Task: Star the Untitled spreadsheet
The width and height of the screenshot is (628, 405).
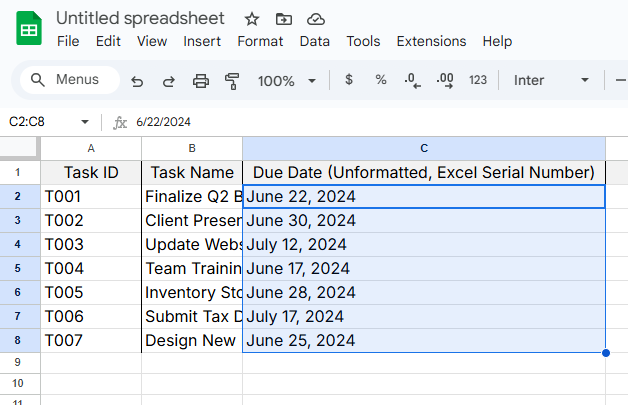Action: tap(252, 19)
